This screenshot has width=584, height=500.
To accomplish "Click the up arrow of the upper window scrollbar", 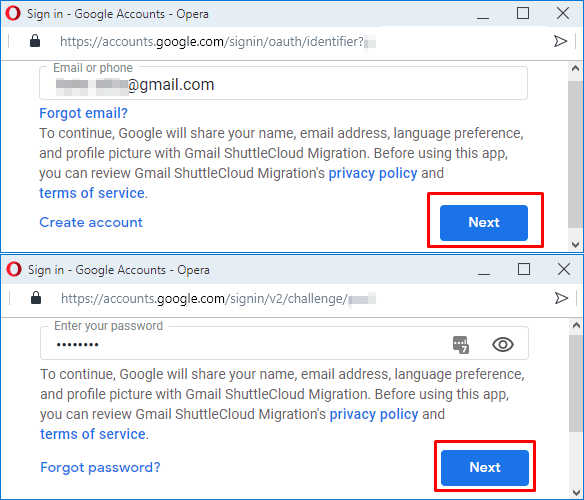I will [575, 69].
